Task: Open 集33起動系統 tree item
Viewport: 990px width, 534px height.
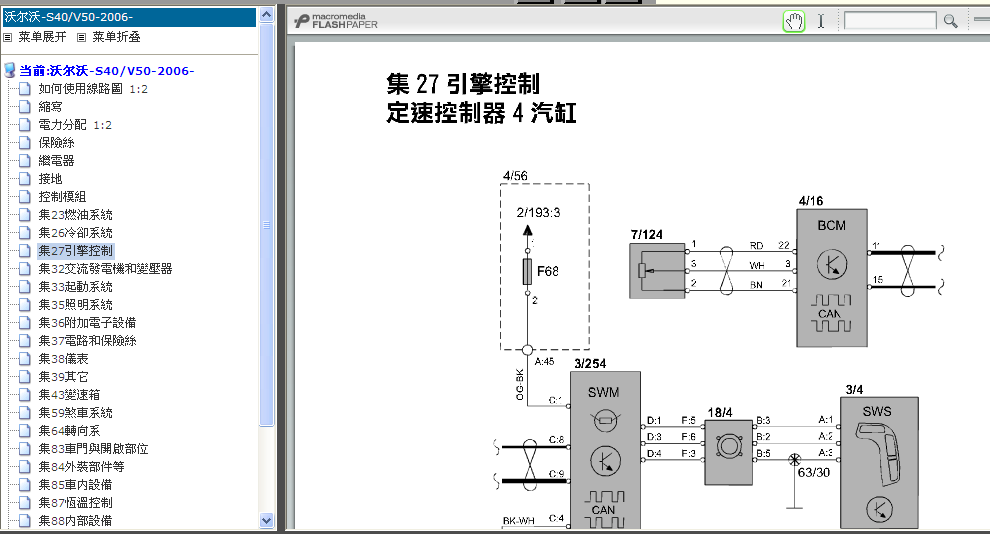Action: click(75, 287)
